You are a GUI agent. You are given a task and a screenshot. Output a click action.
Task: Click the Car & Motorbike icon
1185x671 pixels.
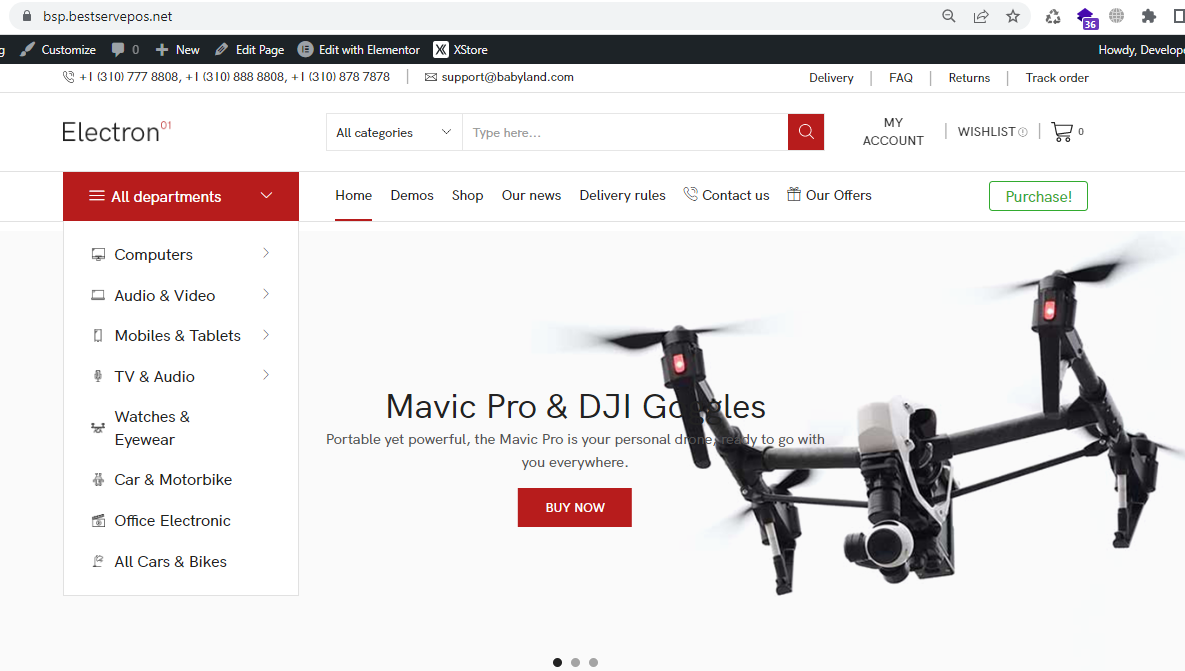coord(98,480)
